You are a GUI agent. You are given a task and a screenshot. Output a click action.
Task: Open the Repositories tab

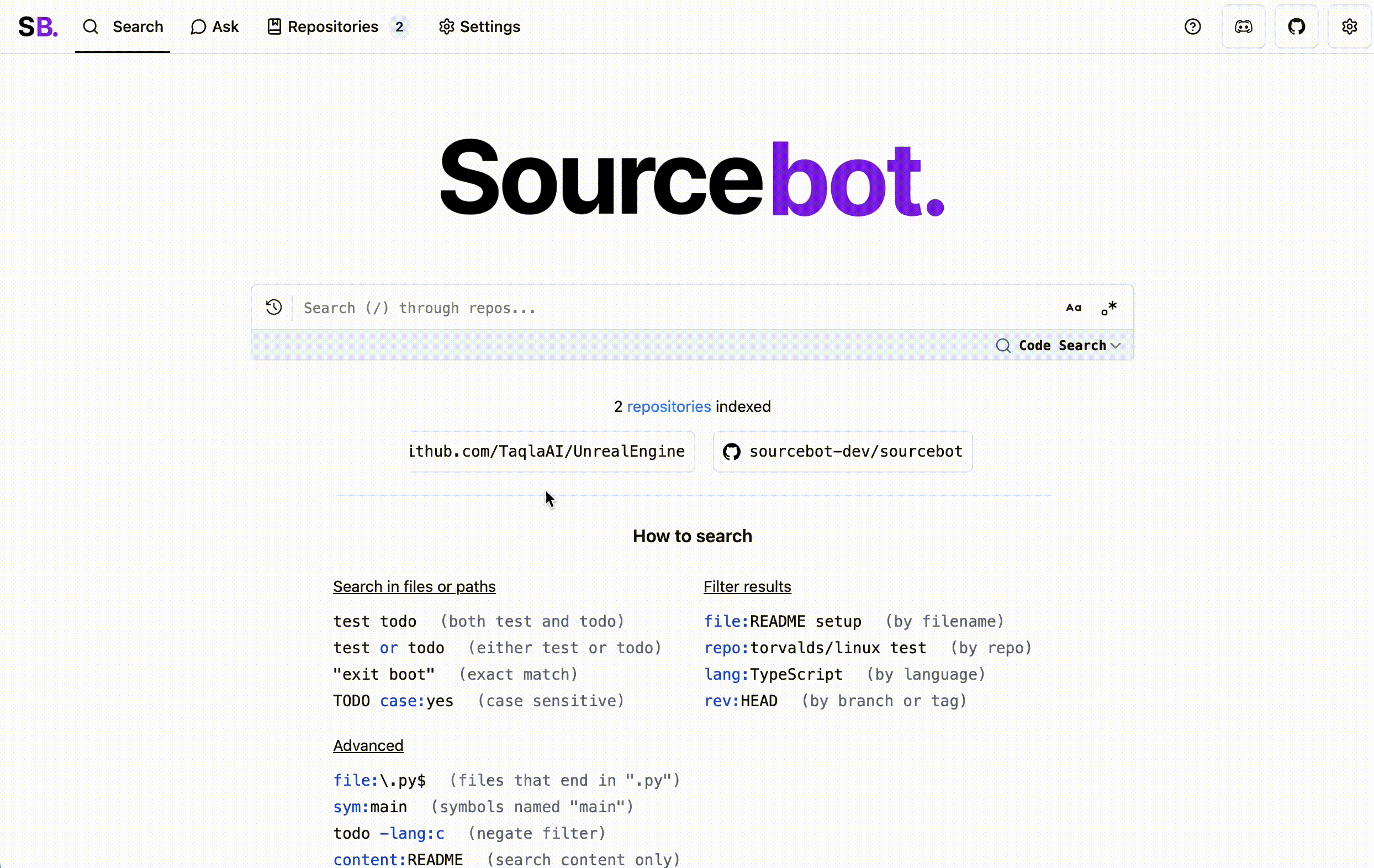332,27
